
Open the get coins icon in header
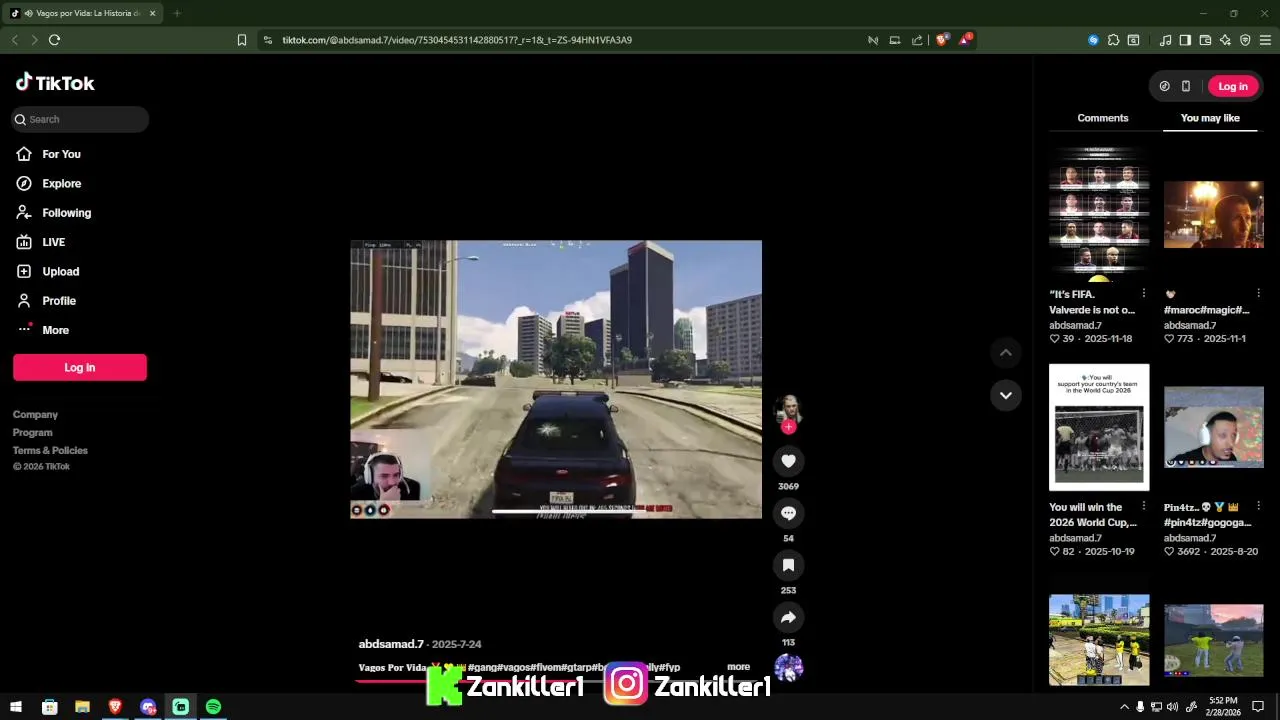[x=1164, y=86]
